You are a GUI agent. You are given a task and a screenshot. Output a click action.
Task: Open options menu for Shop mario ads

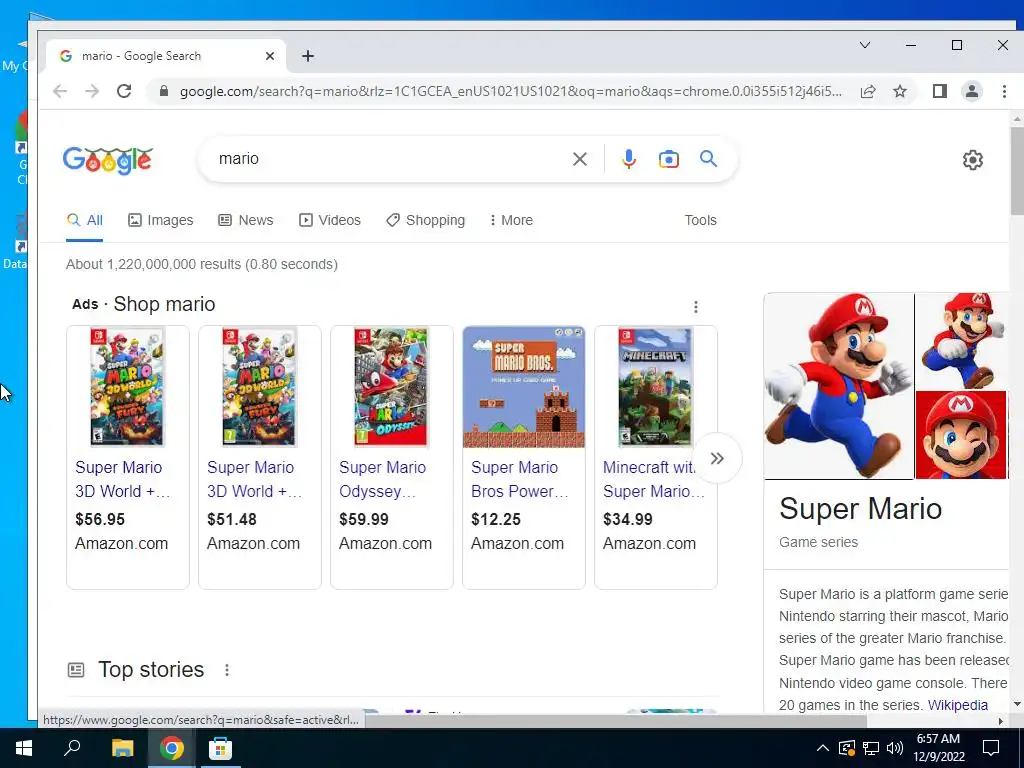pyautogui.click(x=696, y=306)
